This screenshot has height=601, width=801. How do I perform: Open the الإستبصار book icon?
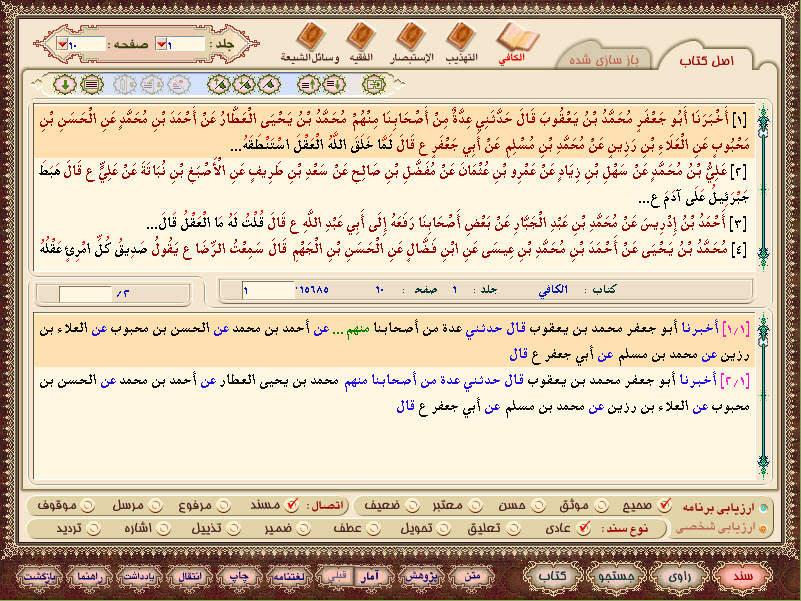[410, 40]
